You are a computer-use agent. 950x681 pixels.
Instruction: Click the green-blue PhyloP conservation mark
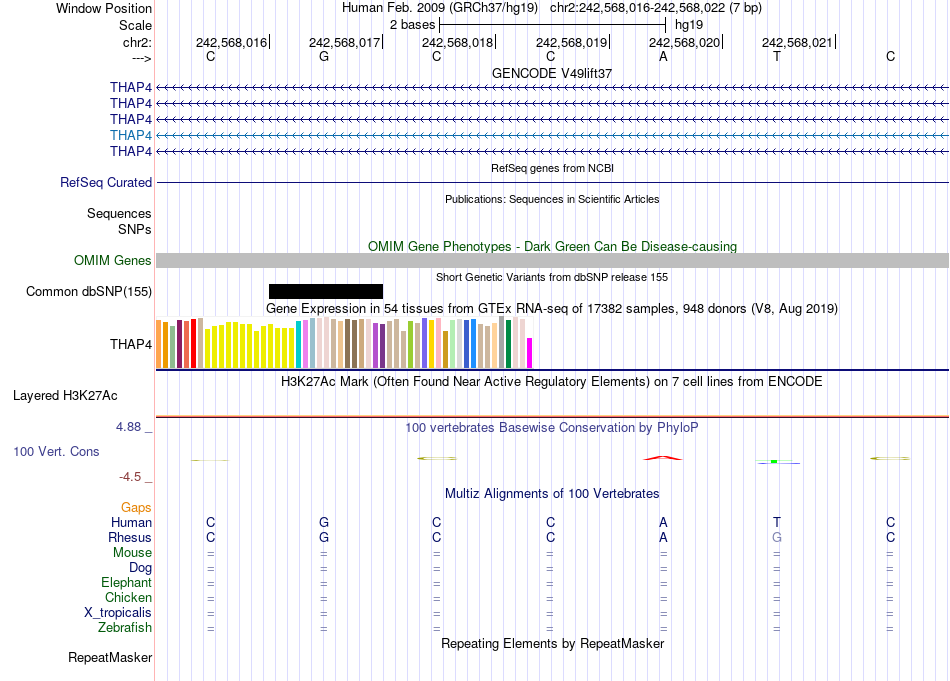777,462
